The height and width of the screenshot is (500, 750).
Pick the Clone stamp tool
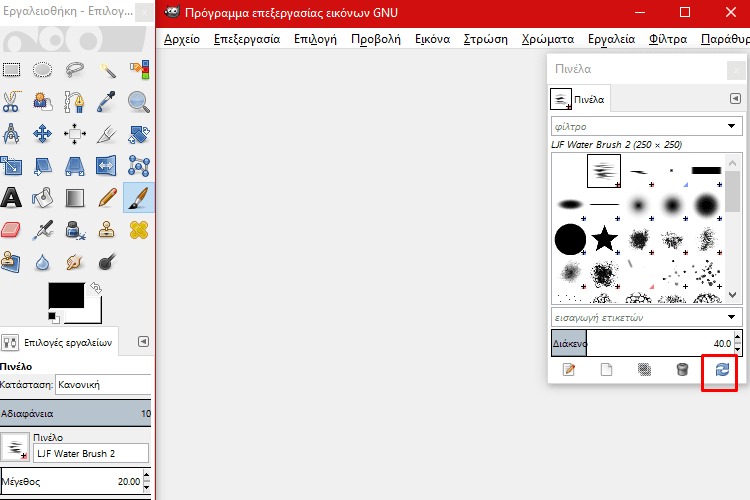[106, 230]
